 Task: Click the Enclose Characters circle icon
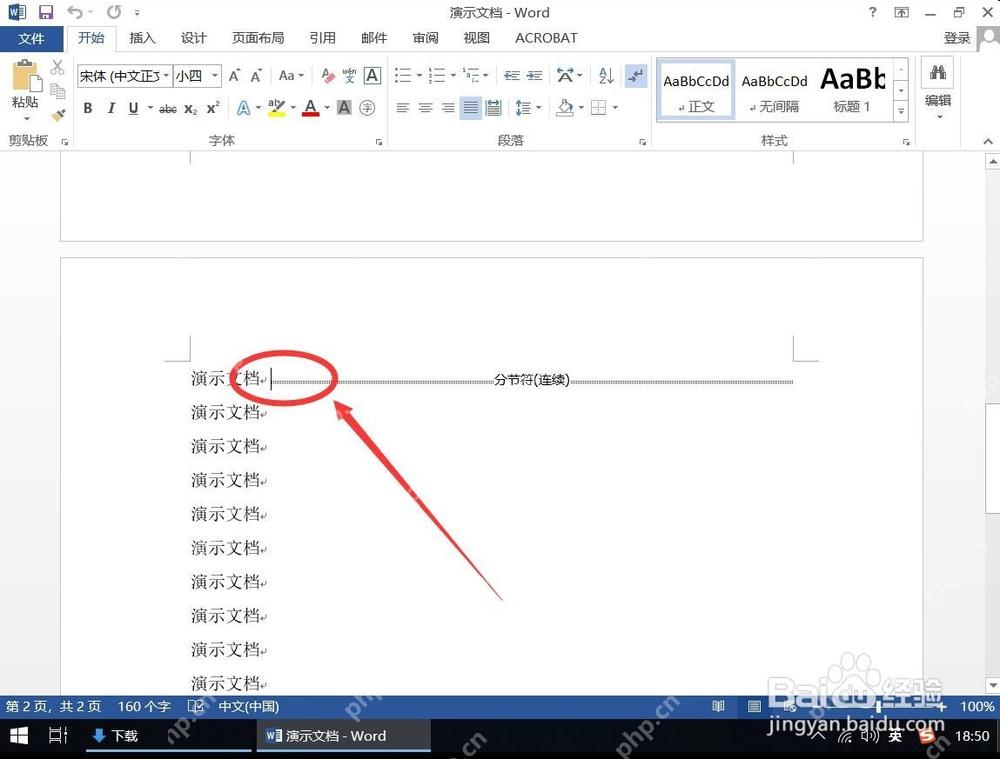[367, 108]
